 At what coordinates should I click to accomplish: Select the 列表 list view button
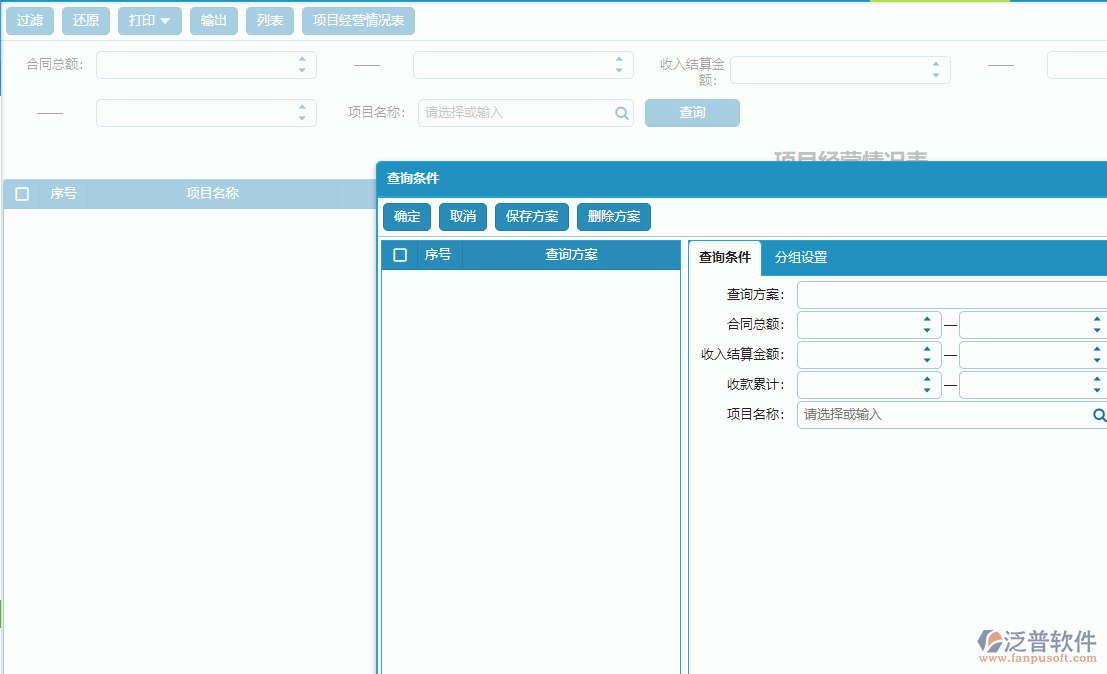point(269,20)
